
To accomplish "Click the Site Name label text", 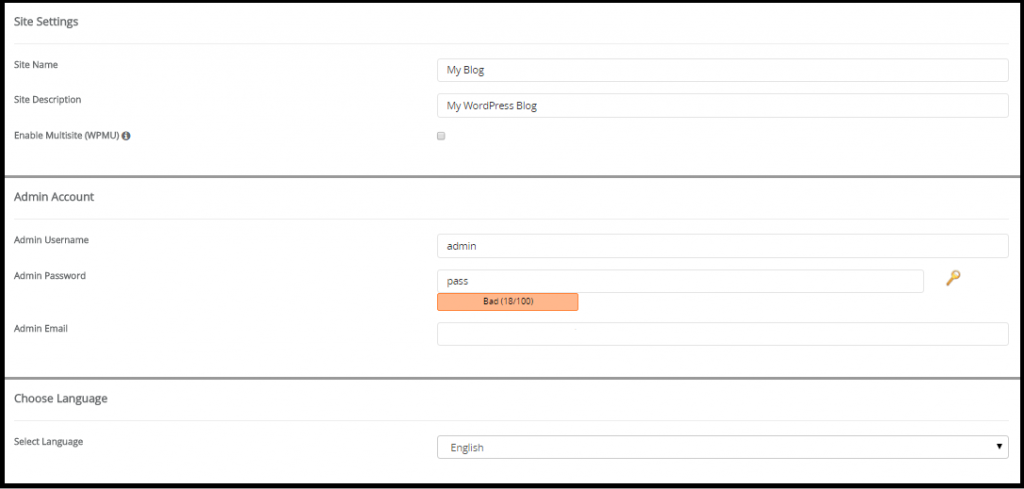I will 36,65.
